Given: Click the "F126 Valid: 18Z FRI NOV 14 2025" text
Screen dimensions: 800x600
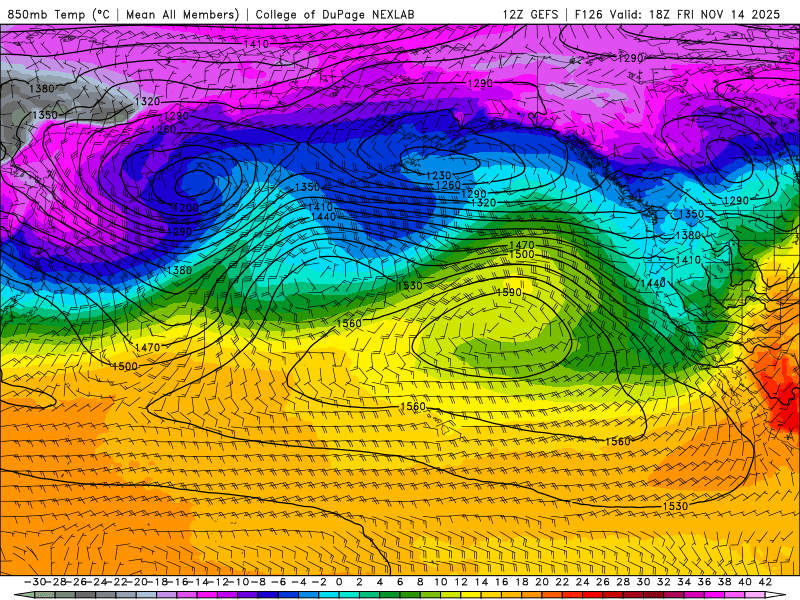Looking at the screenshot, I should 678,14.
